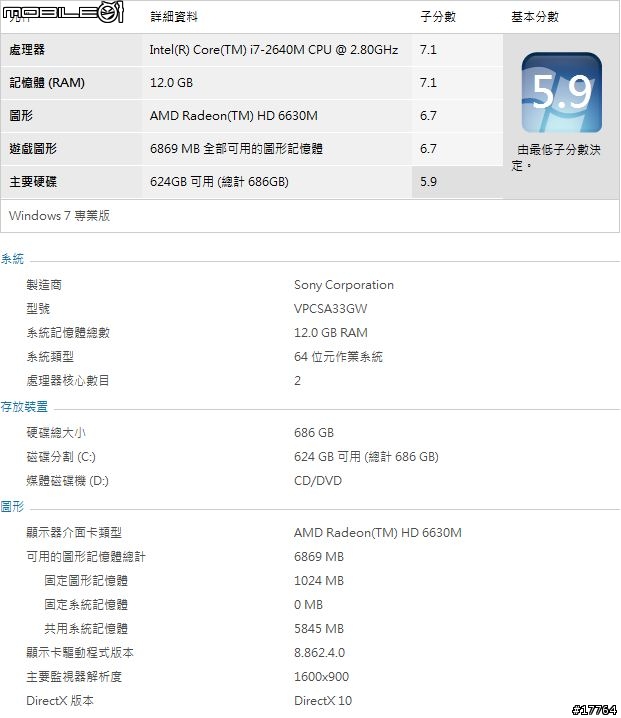The height and width of the screenshot is (718, 621).
Task: Click 624 GB 可用 (總計 686 GB) partition value
Action: coord(366,457)
